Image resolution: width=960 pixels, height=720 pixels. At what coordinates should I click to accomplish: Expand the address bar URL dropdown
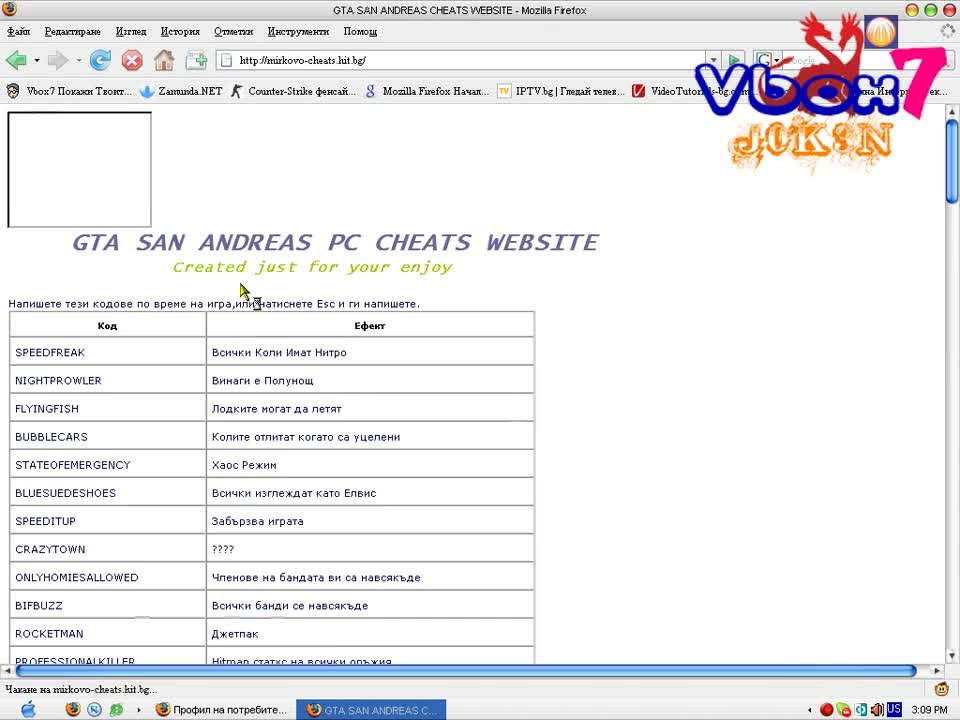point(713,60)
